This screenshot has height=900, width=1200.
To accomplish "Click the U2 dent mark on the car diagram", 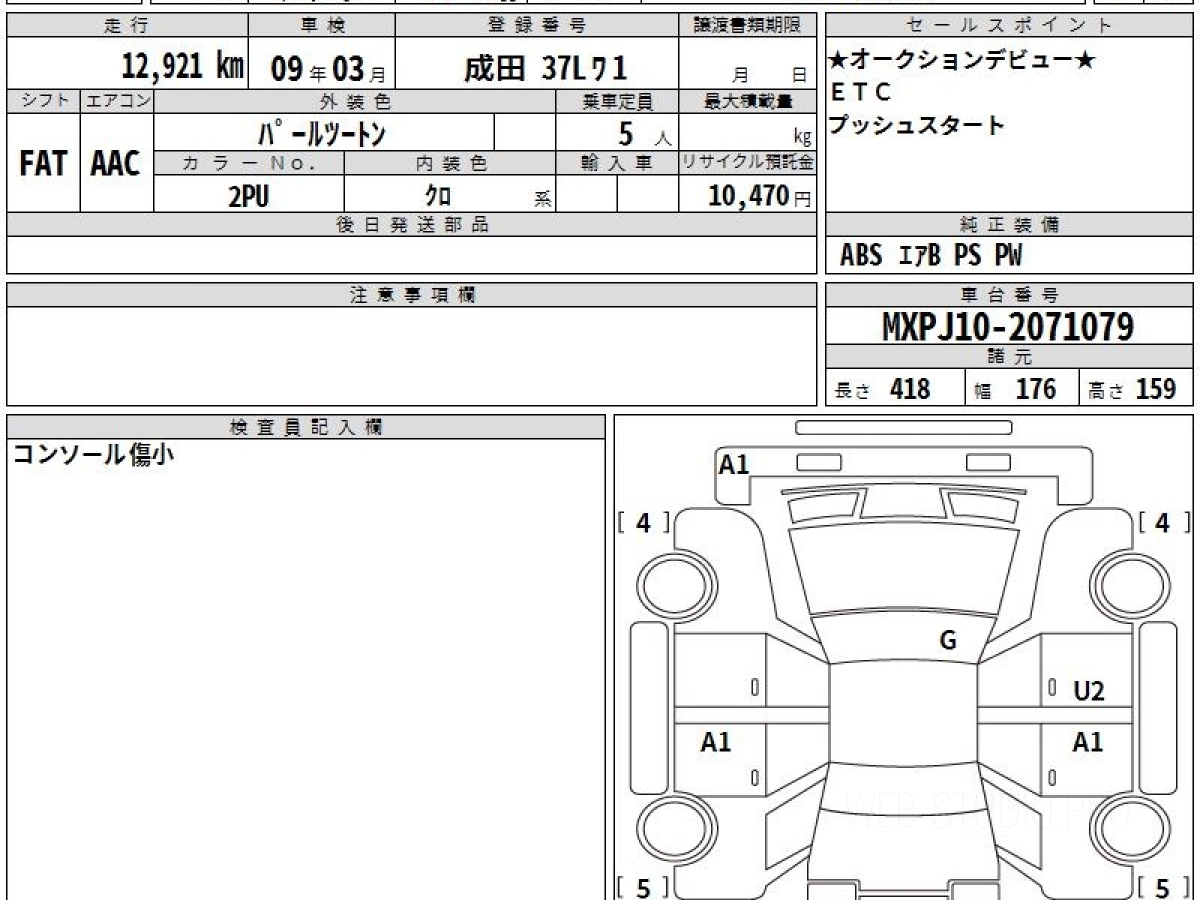I will (x=1088, y=691).
